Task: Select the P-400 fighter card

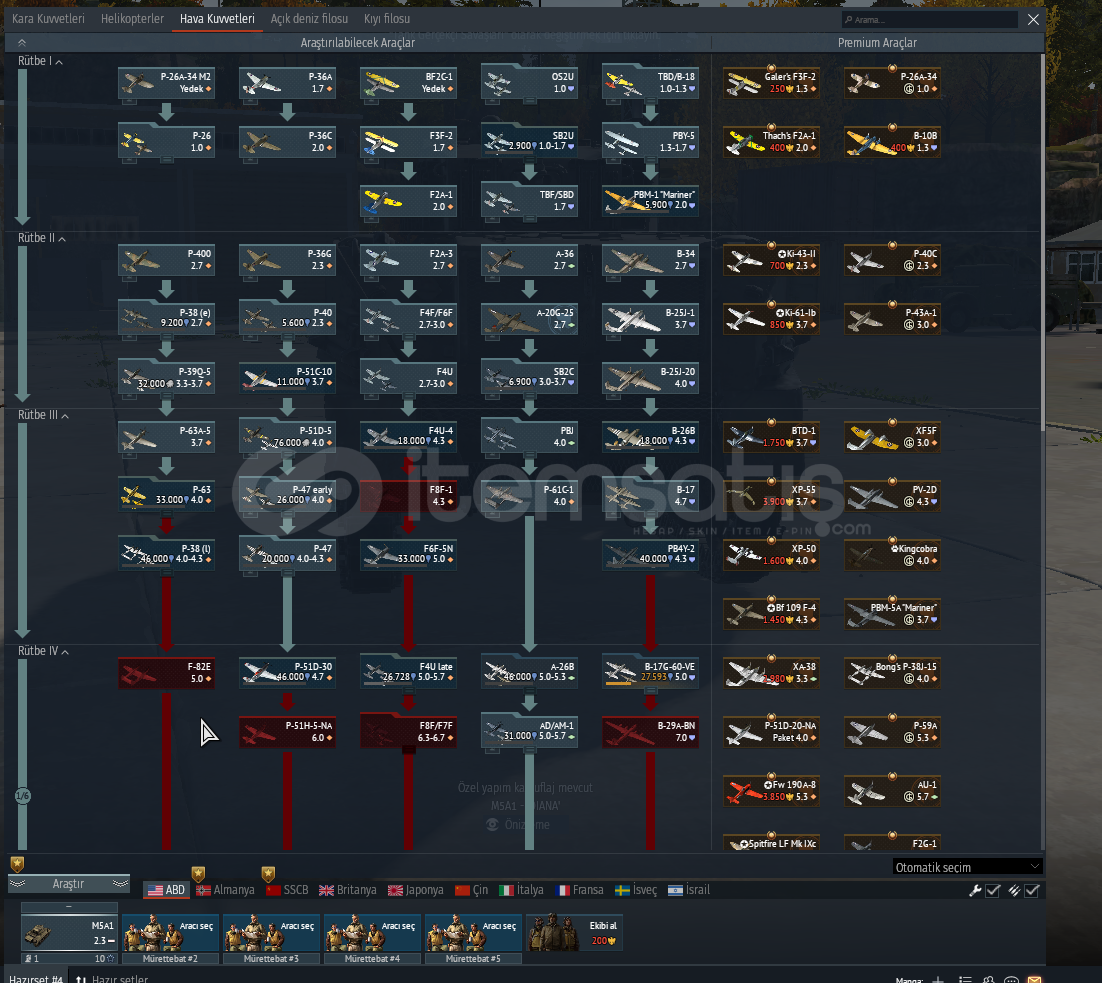Action: (x=167, y=260)
